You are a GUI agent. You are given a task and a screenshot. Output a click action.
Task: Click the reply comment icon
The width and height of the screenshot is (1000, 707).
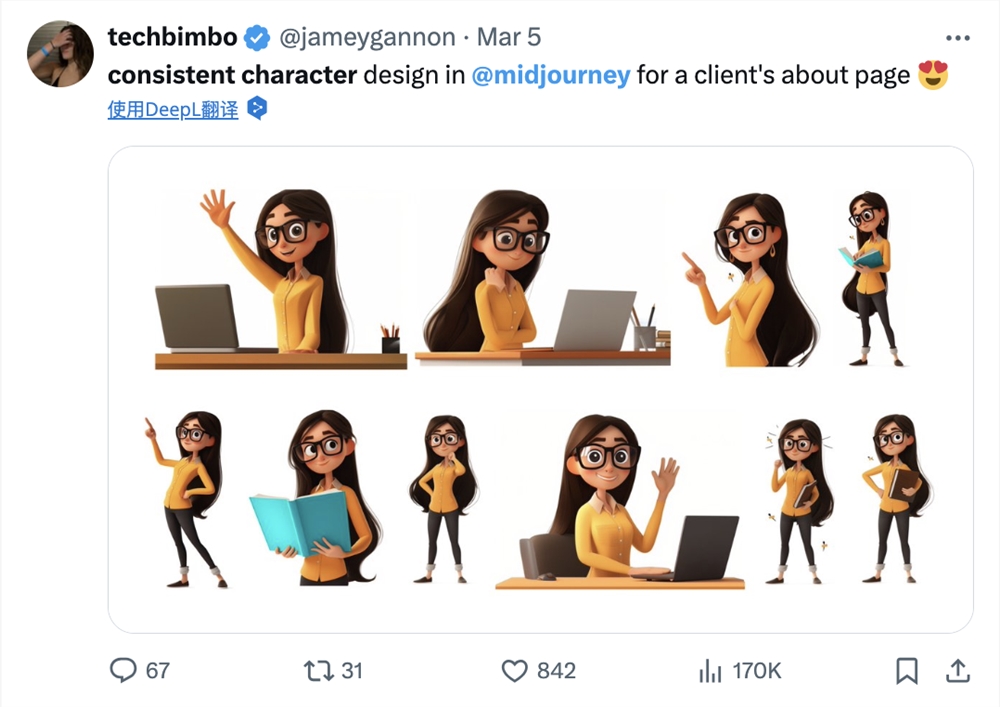[122, 670]
